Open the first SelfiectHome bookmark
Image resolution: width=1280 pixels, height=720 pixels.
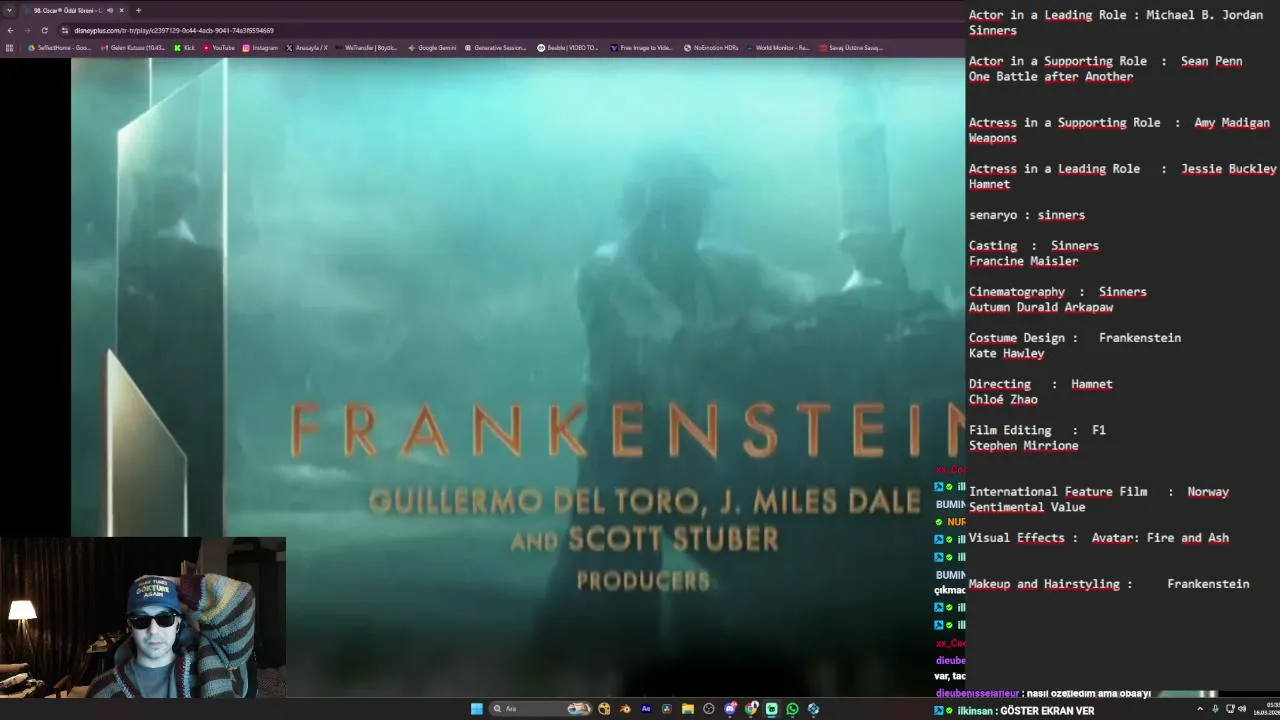pyautogui.click(x=59, y=48)
